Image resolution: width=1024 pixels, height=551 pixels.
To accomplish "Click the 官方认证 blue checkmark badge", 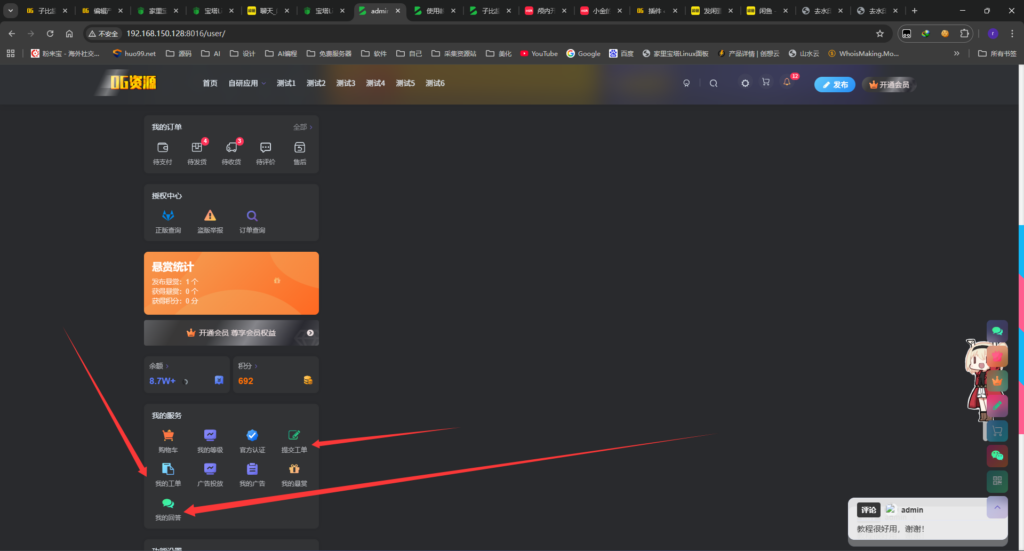I will (x=252, y=440).
